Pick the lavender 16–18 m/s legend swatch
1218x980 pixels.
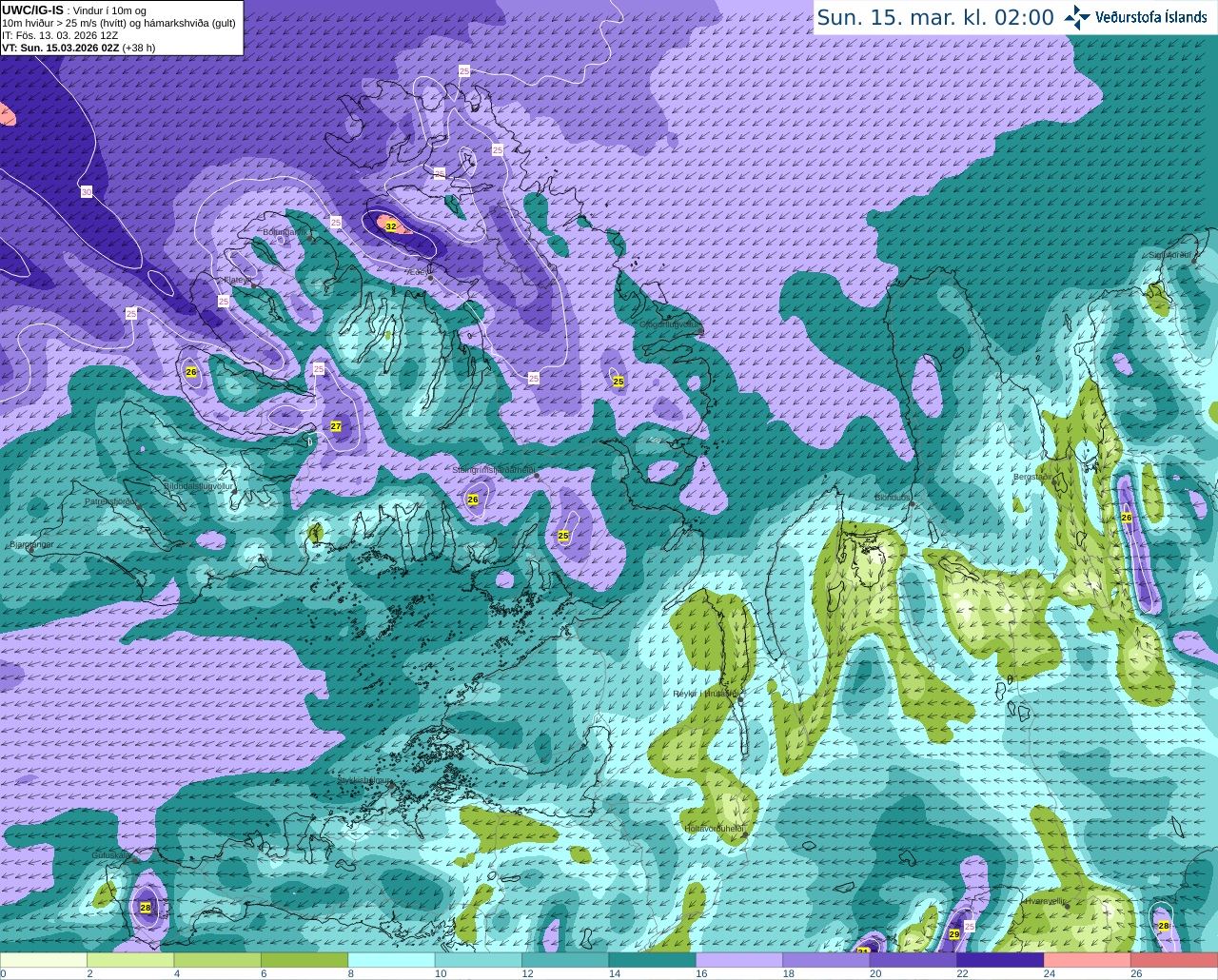point(739,960)
